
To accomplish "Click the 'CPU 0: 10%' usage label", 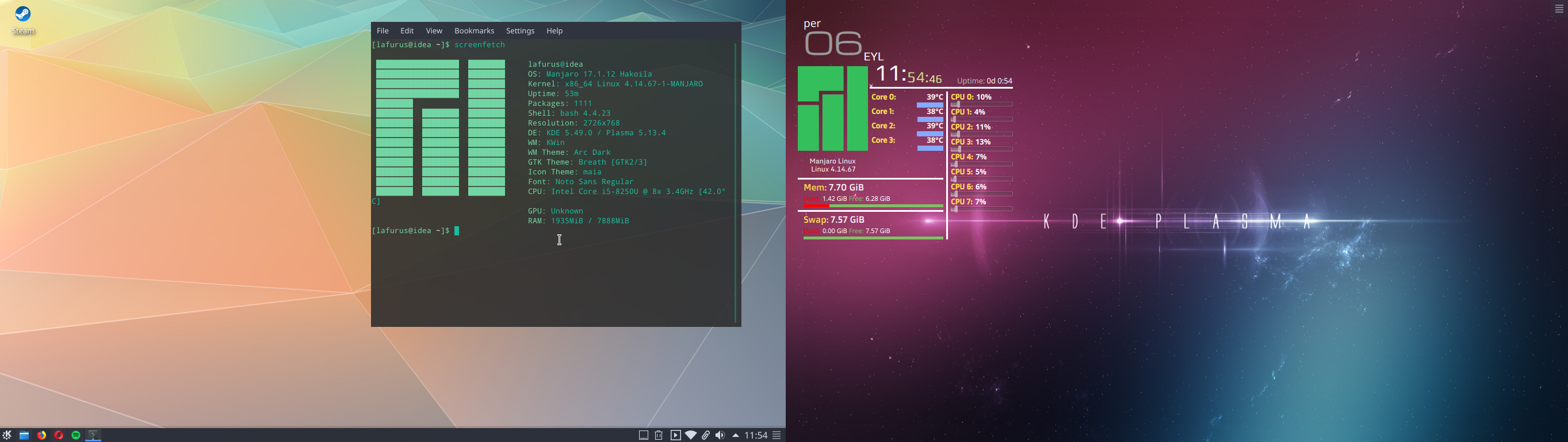I will pyautogui.click(x=972, y=97).
